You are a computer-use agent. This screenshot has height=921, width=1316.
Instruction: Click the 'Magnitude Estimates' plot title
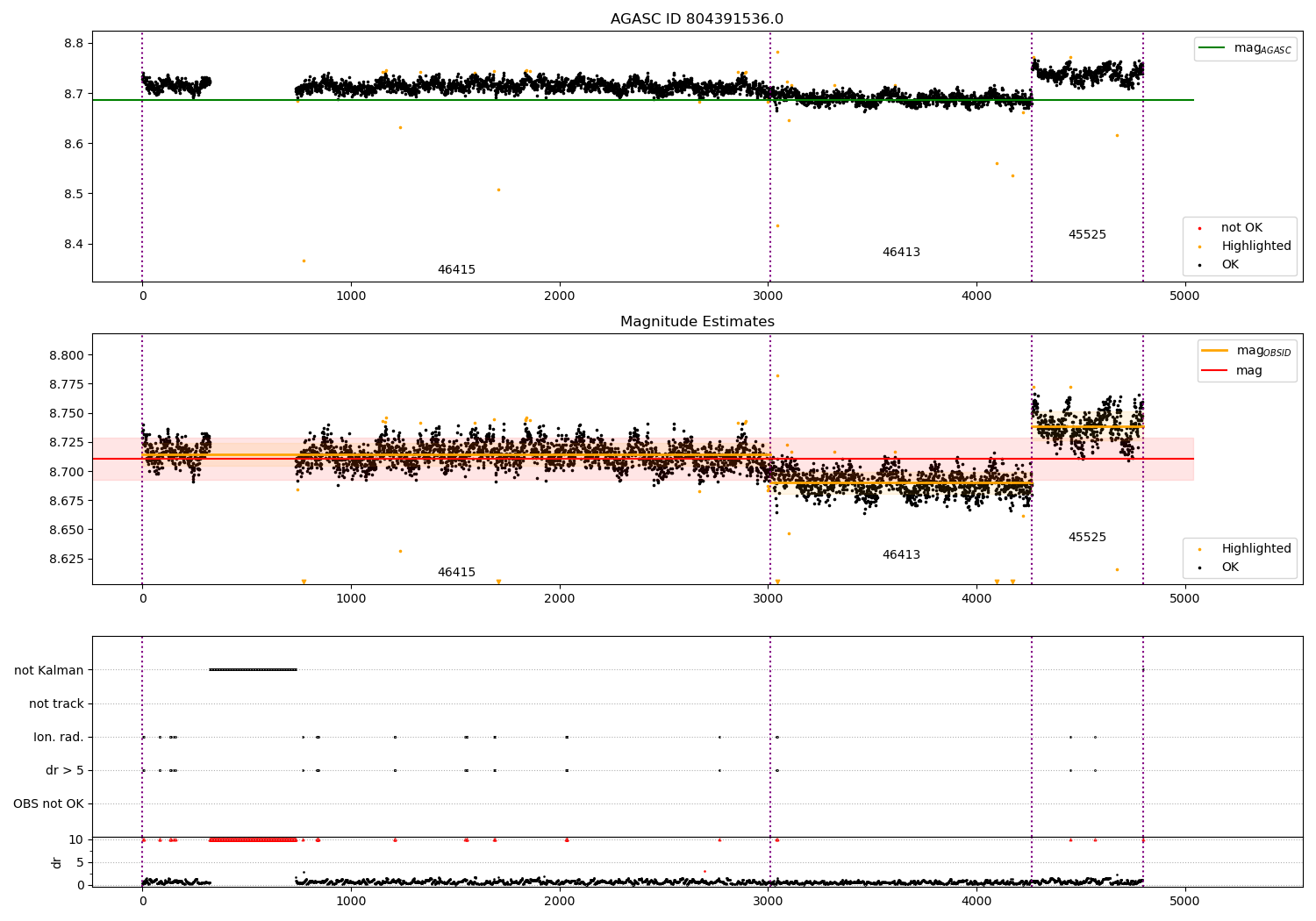pos(697,322)
